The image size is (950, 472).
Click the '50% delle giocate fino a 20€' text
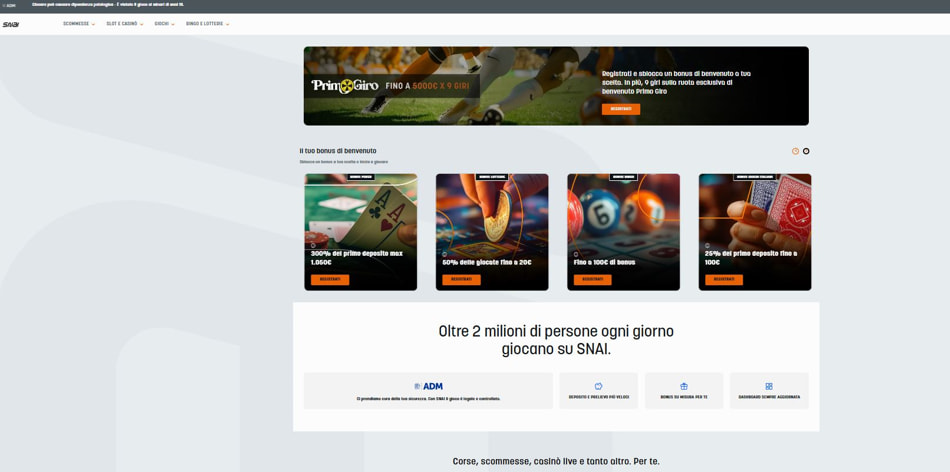487,262
